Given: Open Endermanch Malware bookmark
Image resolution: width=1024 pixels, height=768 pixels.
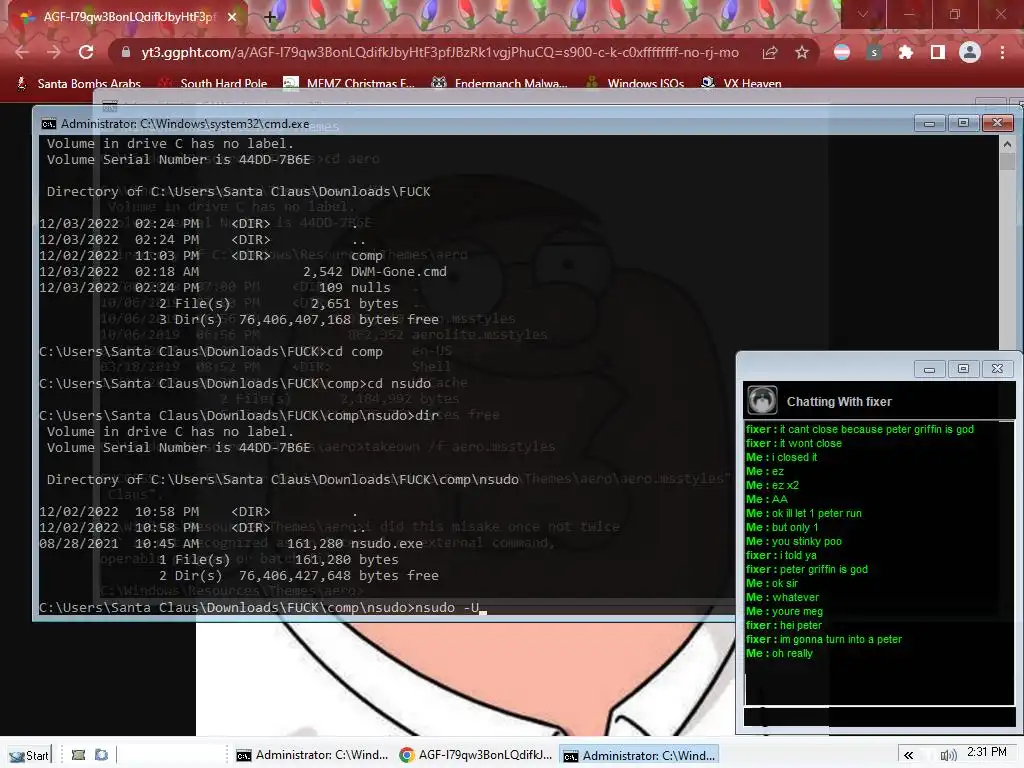Looking at the screenshot, I should [x=500, y=84].
